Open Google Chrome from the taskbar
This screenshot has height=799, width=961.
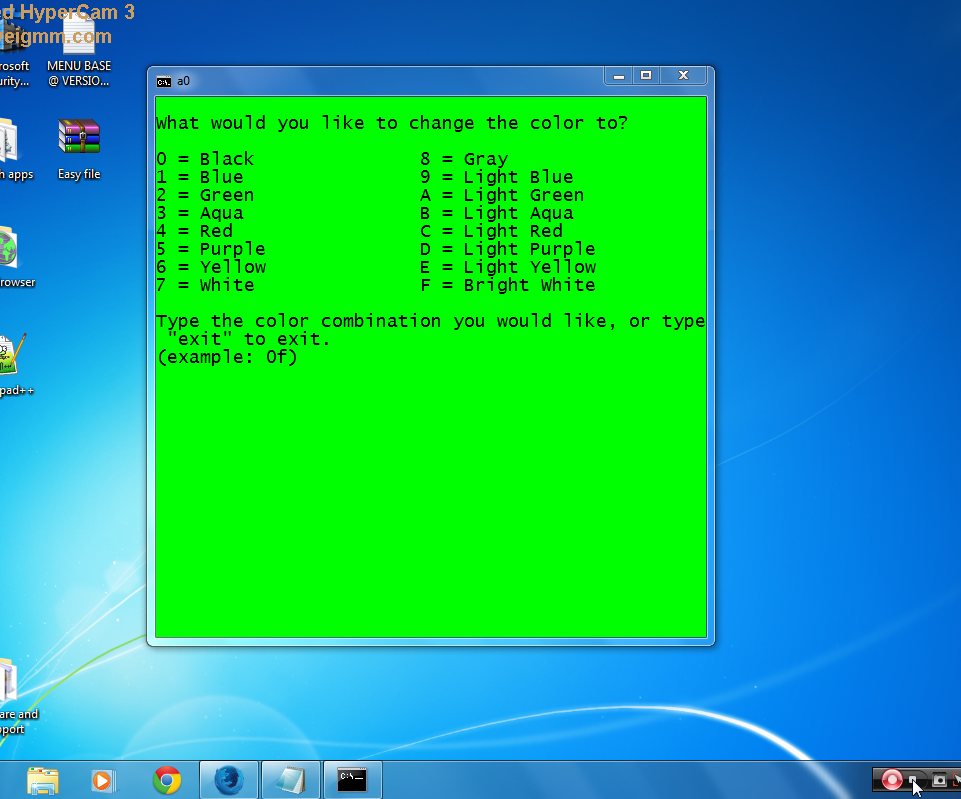167,780
